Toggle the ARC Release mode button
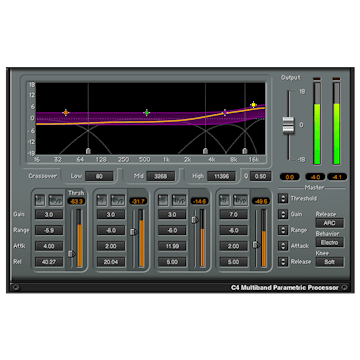Screen dimensions: 360x360 coord(330,223)
